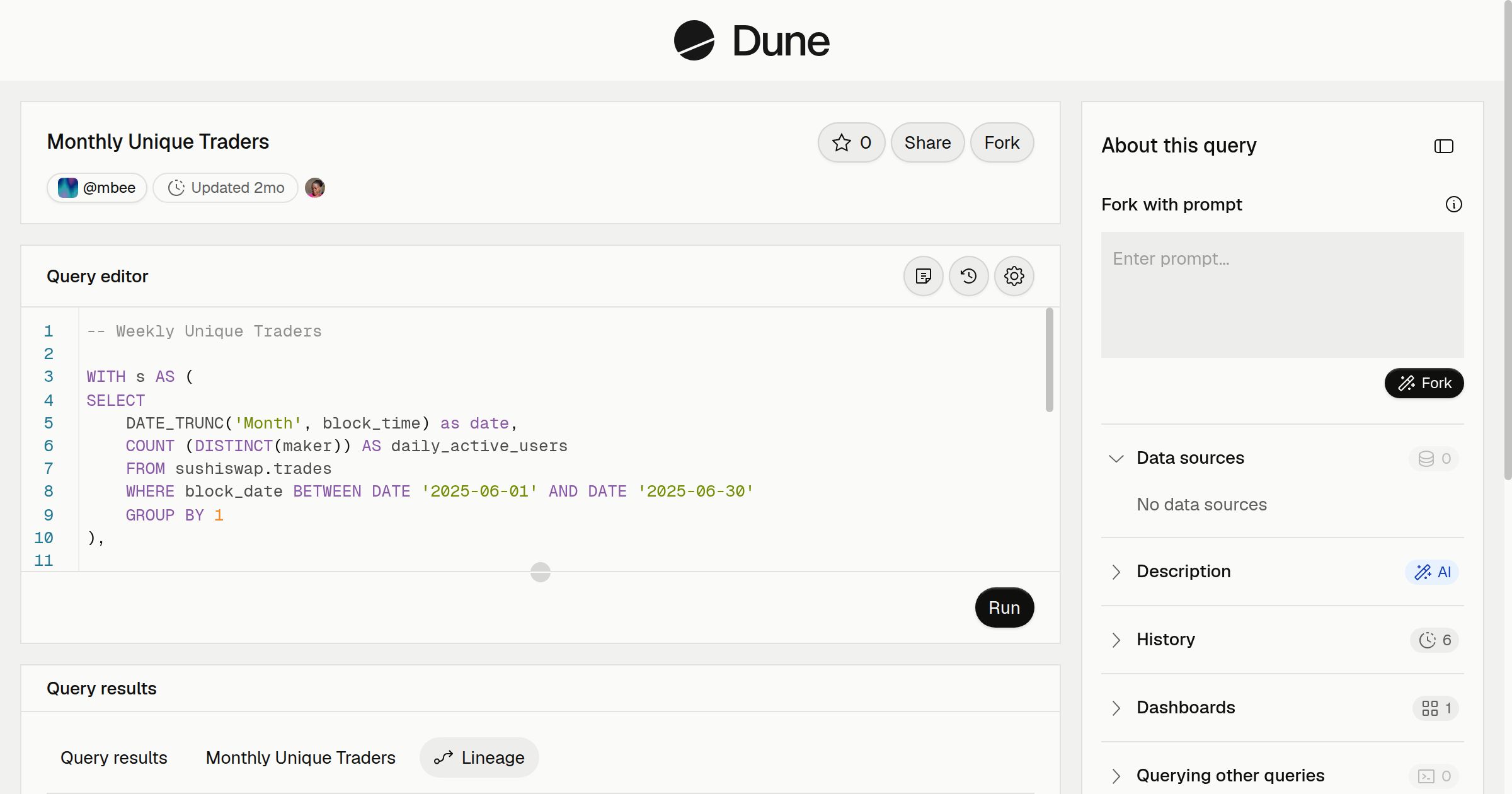The image size is (1512, 794).
Task: Switch to the Monthly Unique Traders visualization tab
Action: [301, 757]
